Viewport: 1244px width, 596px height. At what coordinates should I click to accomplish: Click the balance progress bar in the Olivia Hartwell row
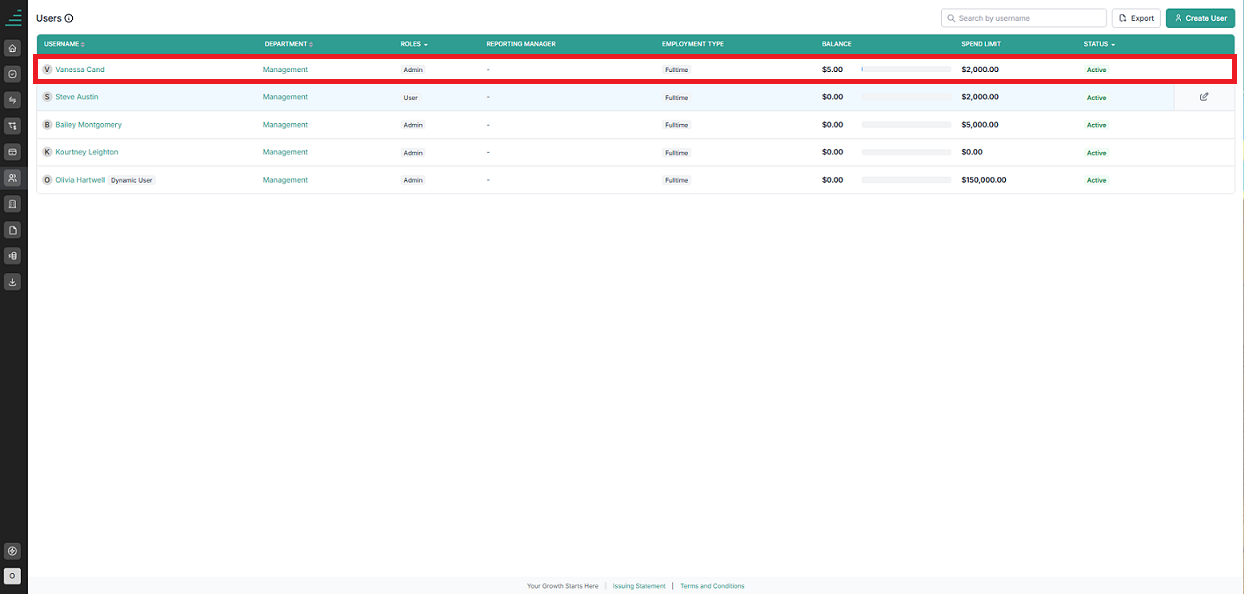click(x=906, y=180)
